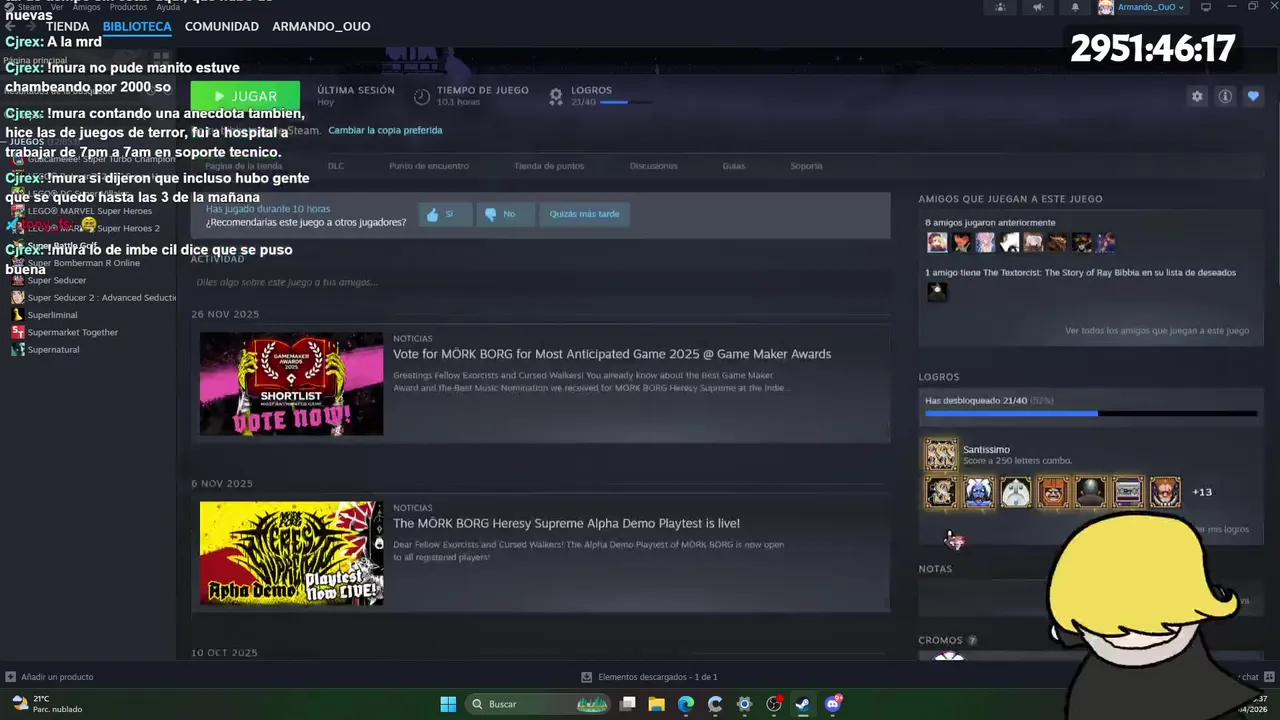Click the thumbs-down No recommendation button
Screen dimensions: 1280x720
(x=504, y=214)
